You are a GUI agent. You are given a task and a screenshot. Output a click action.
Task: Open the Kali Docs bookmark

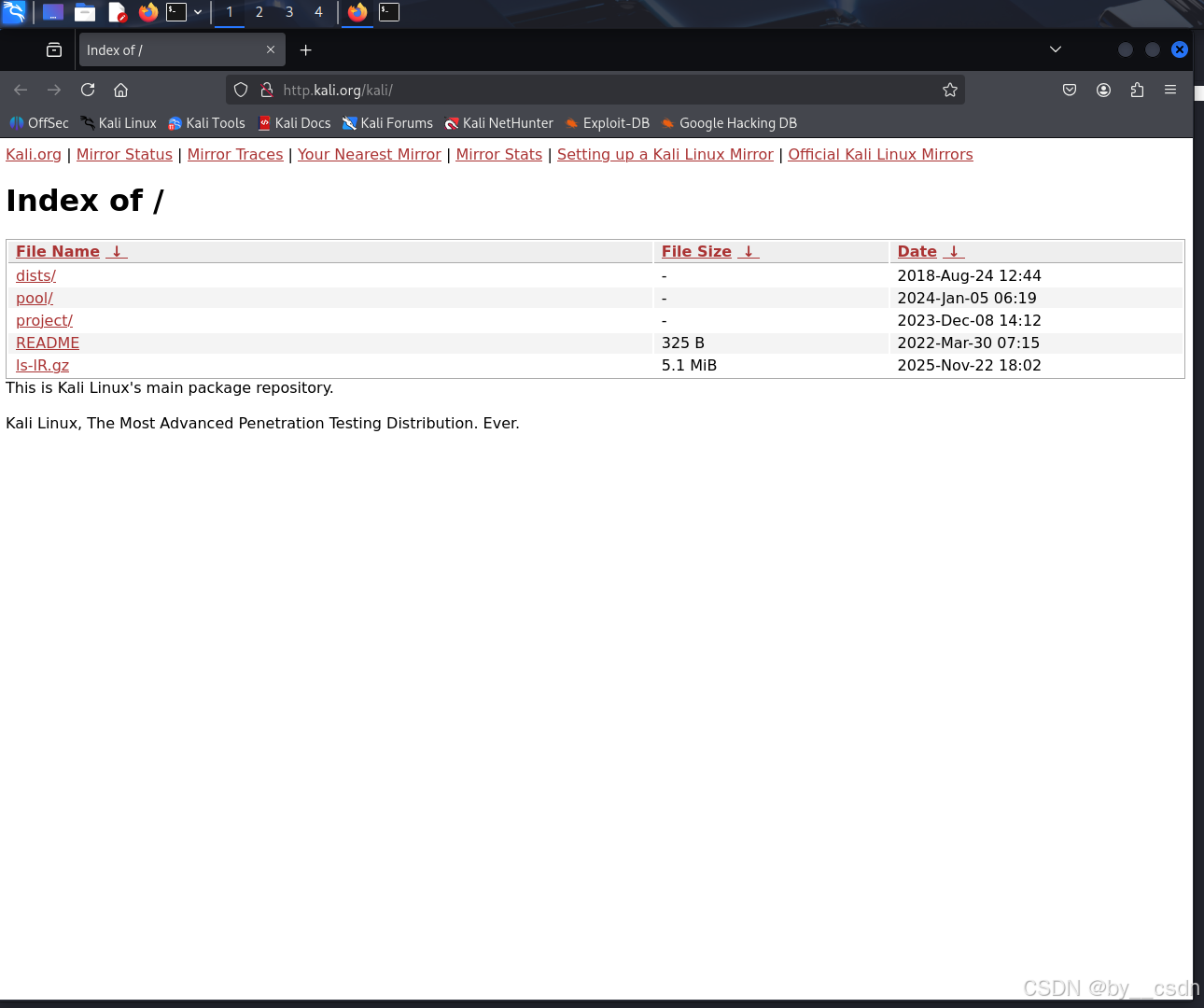294,123
